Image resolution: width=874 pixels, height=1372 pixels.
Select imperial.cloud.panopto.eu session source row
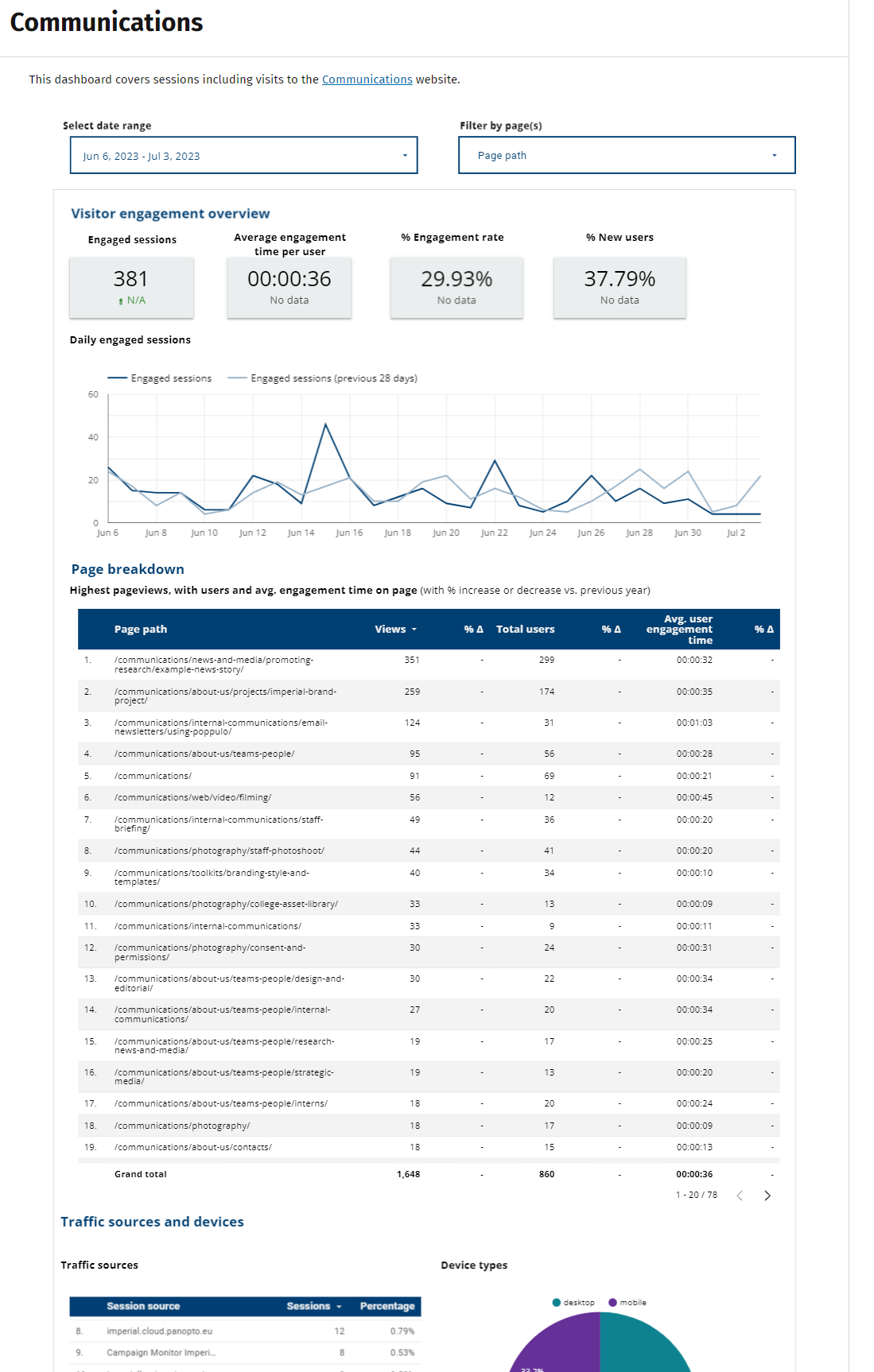[x=159, y=1331]
